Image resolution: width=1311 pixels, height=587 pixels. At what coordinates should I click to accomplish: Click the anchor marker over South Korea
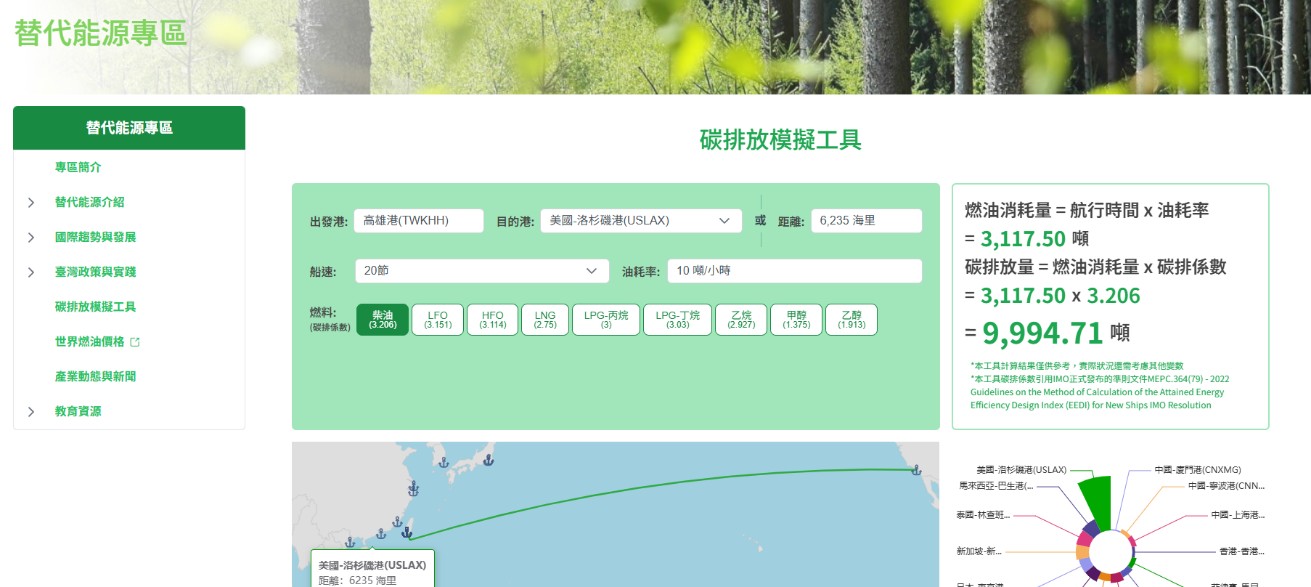coord(441,461)
